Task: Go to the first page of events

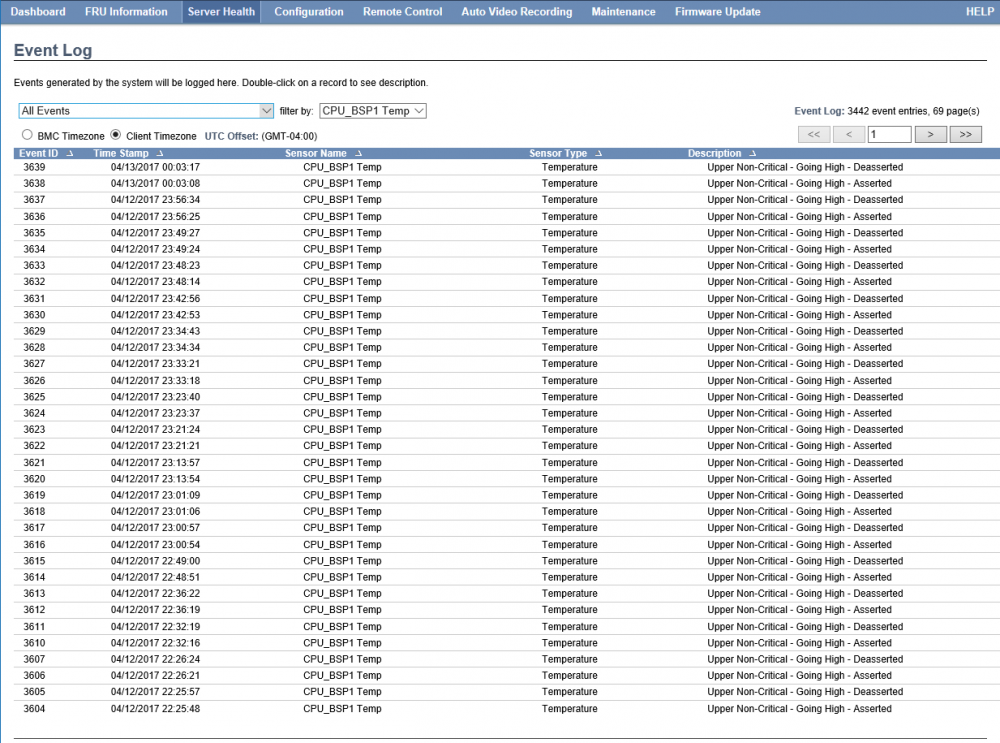Action: (814, 135)
